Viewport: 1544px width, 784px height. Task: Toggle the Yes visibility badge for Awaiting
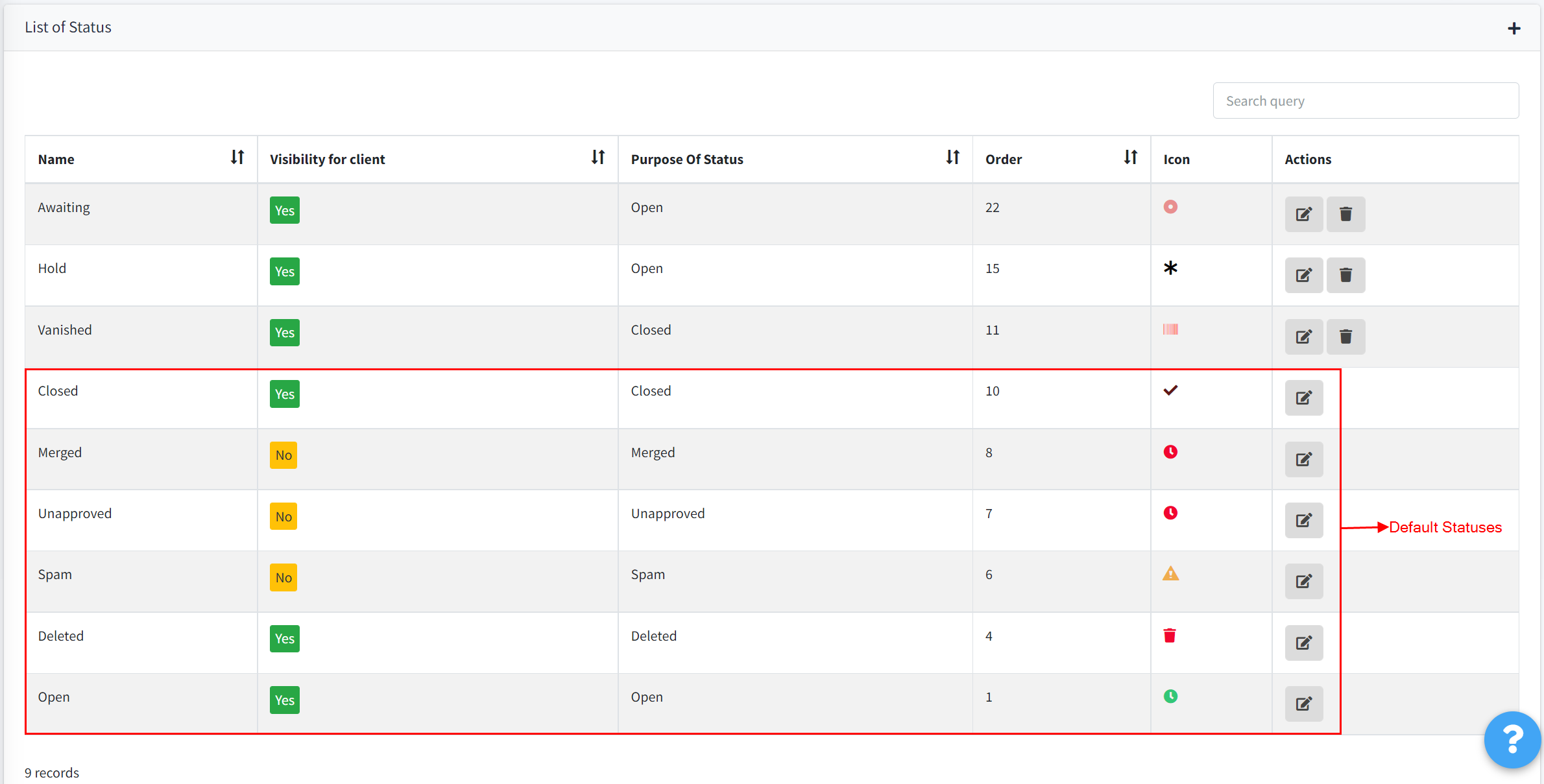coord(284,210)
